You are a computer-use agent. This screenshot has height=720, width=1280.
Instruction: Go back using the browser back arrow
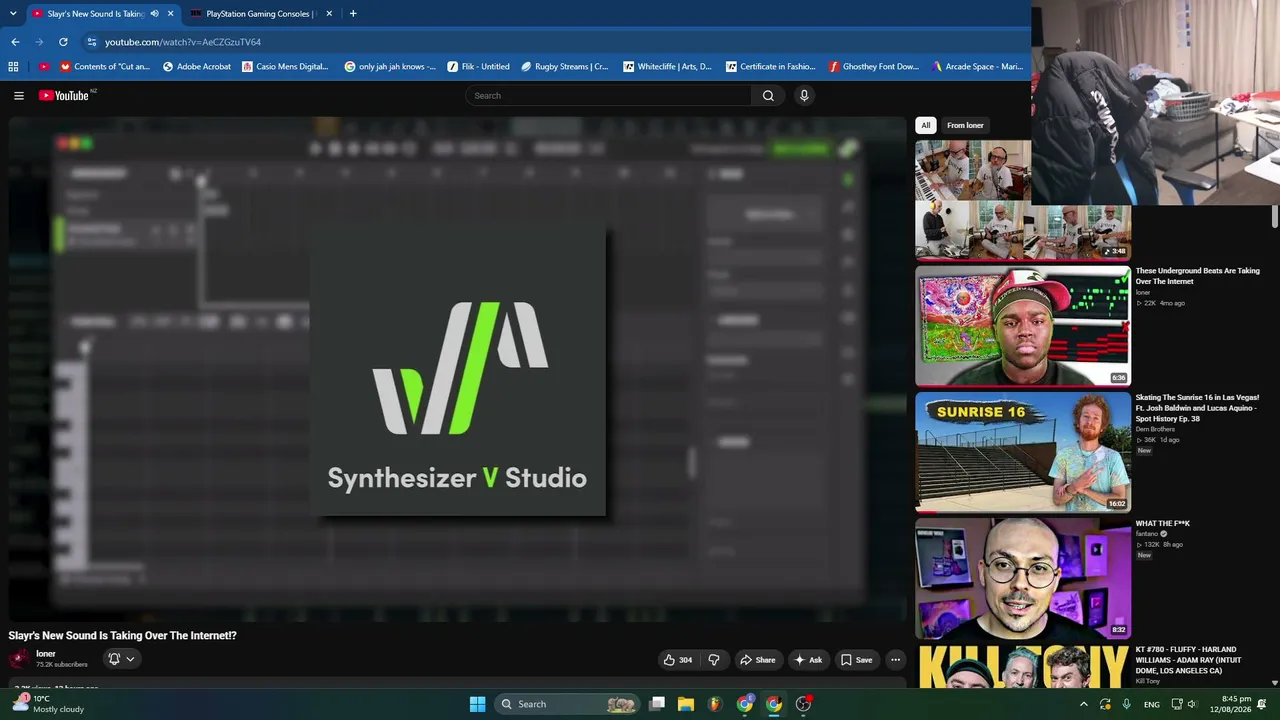pos(15,42)
